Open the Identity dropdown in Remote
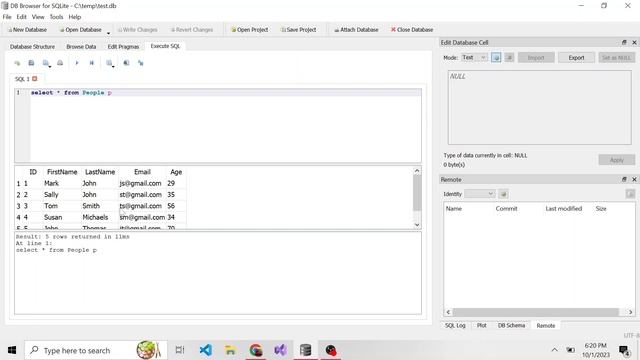 (x=480, y=194)
